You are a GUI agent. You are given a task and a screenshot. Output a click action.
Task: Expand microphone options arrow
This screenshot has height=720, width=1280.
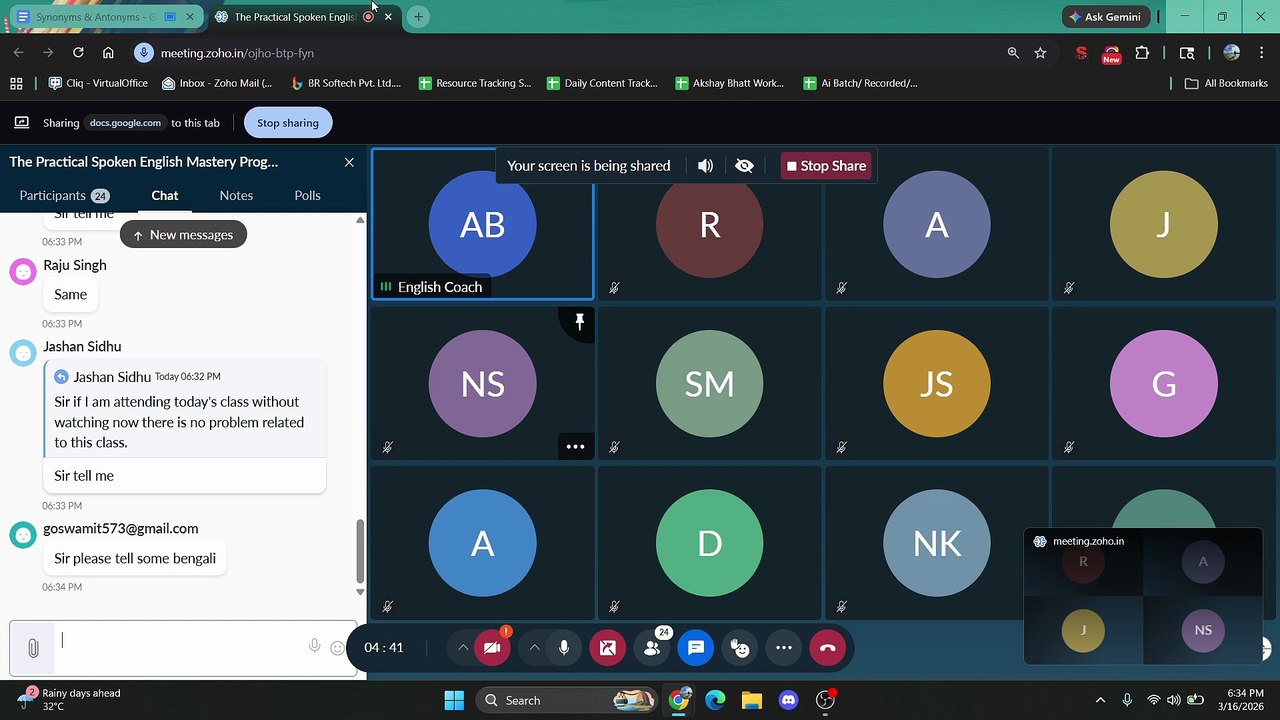pyautogui.click(x=534, y=648)
